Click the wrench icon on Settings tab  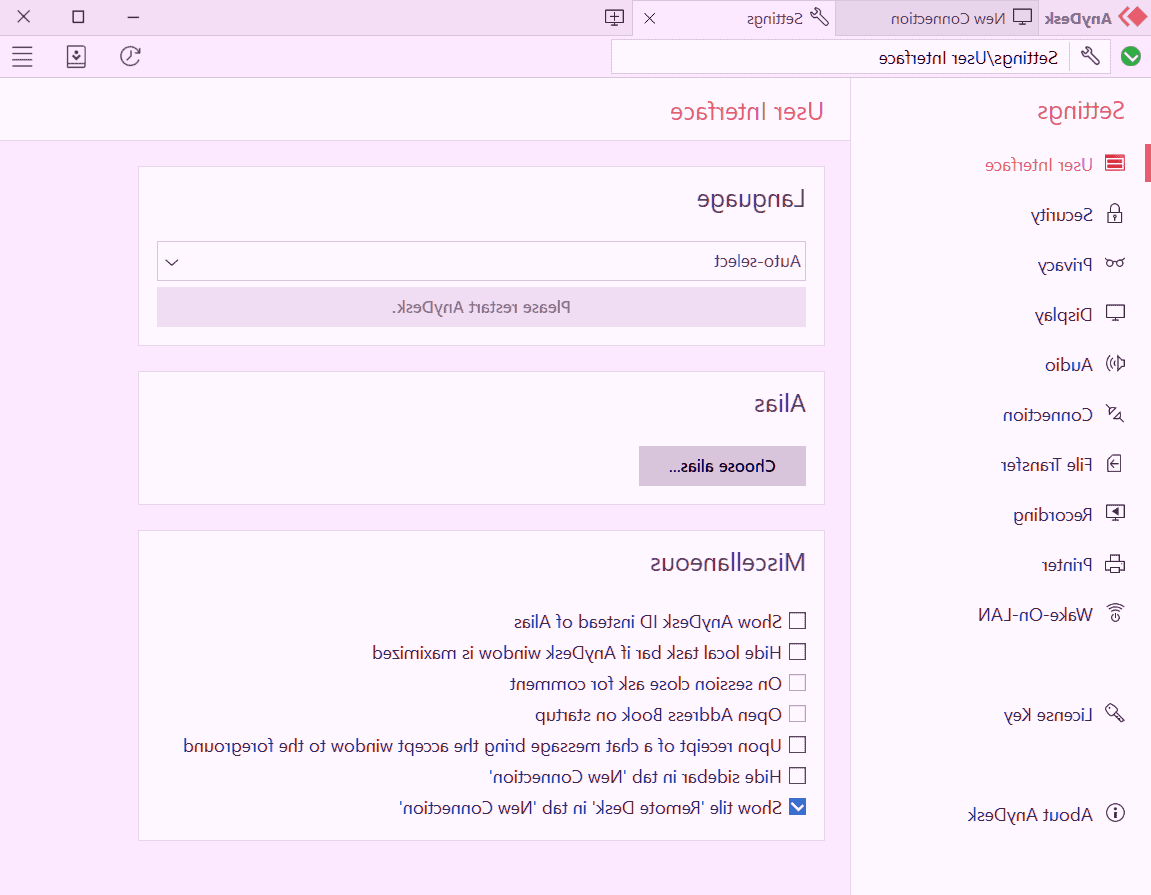(x=819, y=18)
